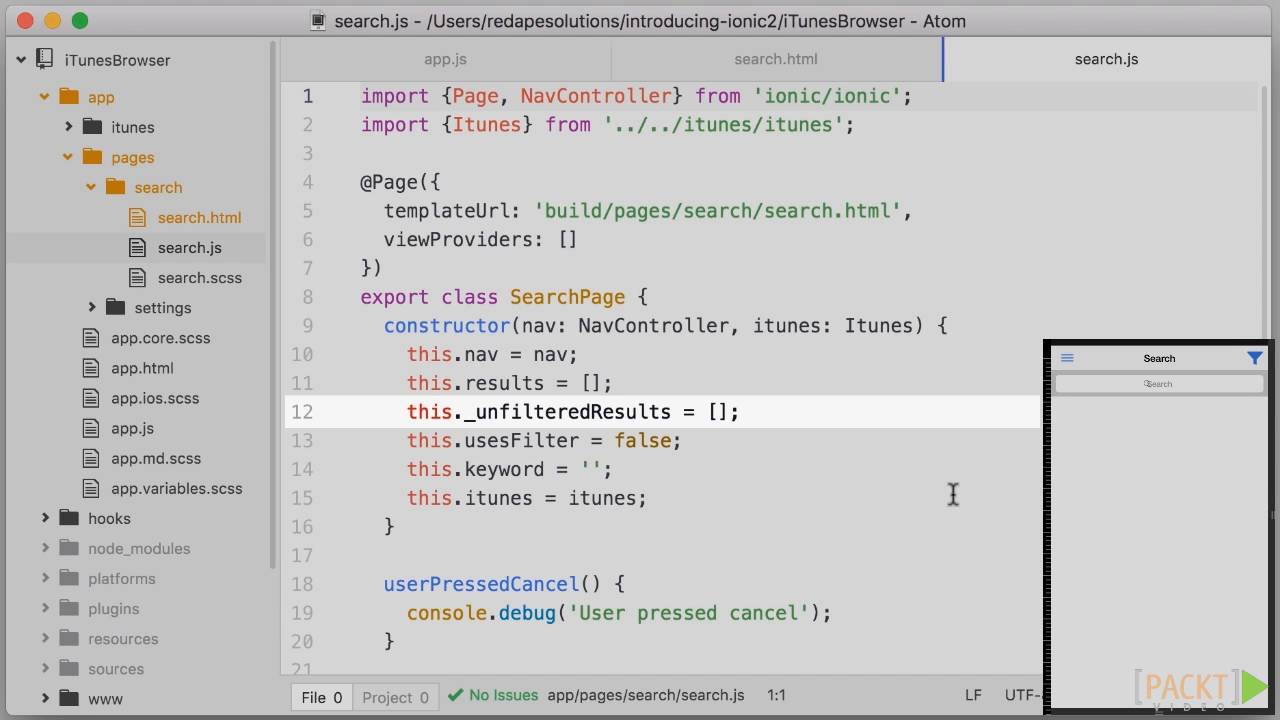This screenshot has width=1280, height=720.
Task: Open search.scss in the tree view
Action: coord(199,277)
